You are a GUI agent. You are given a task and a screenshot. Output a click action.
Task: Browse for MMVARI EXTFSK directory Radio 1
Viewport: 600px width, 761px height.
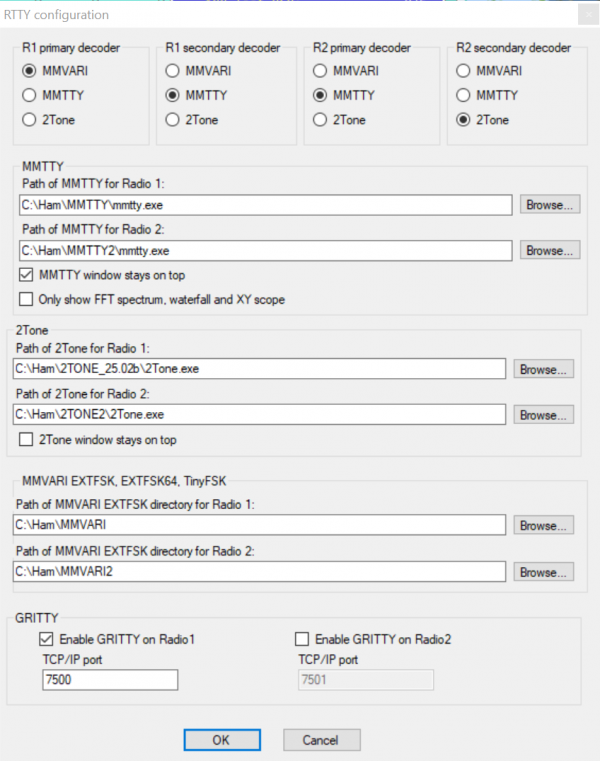[x=543, y=525]
